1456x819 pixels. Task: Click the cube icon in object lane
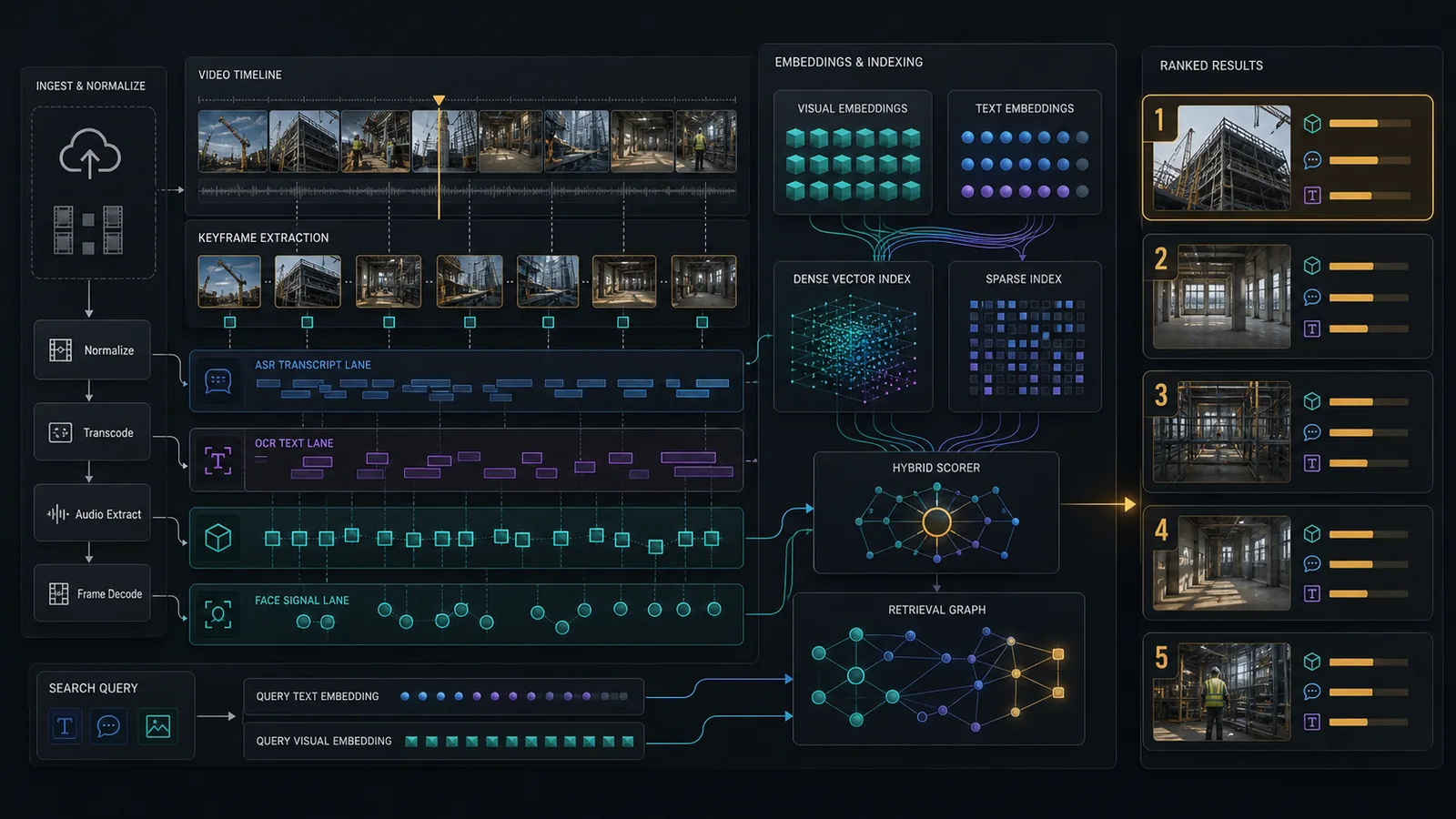click(217, 538)
